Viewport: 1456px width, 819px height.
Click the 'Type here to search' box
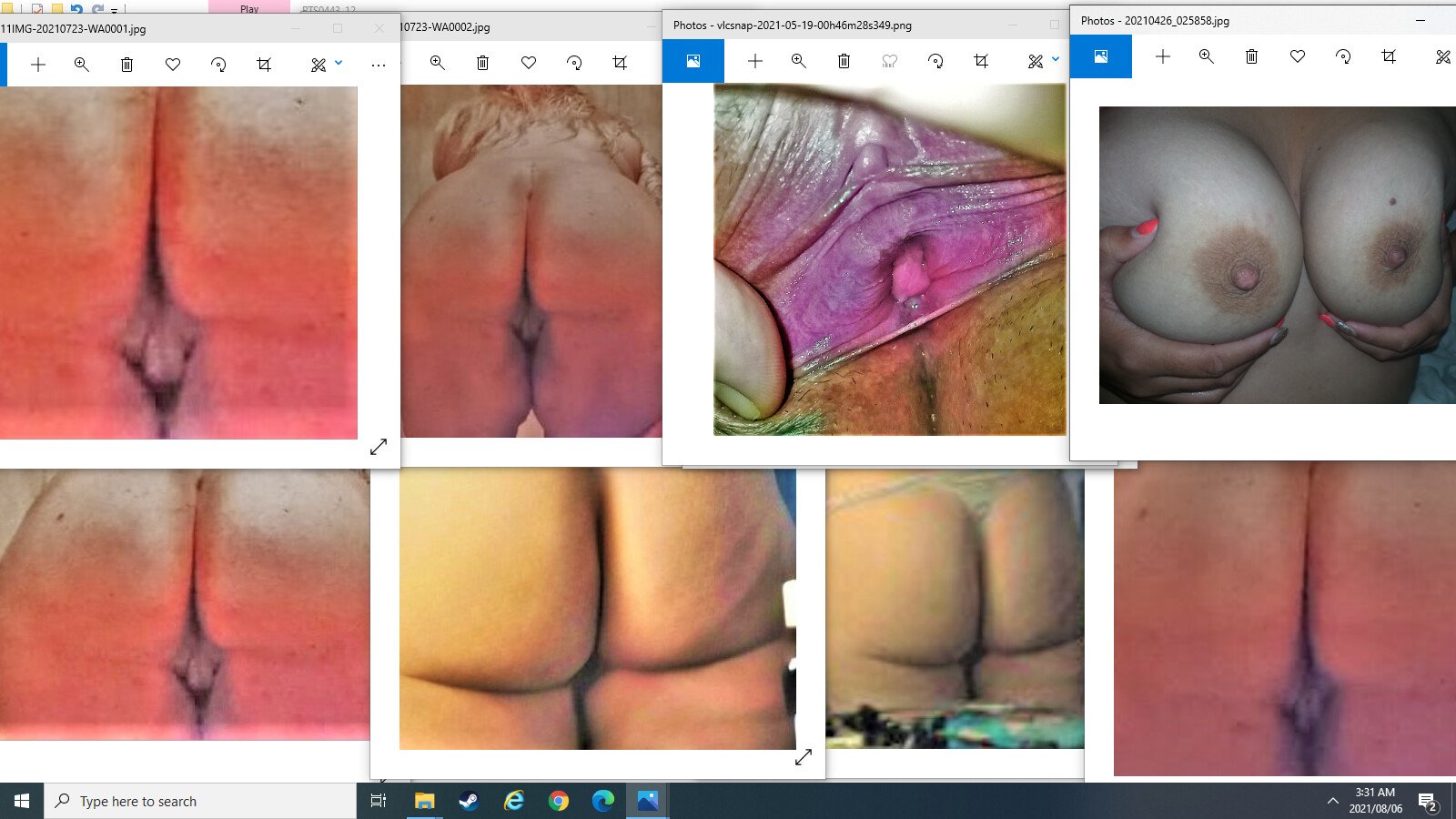[200, 801]
